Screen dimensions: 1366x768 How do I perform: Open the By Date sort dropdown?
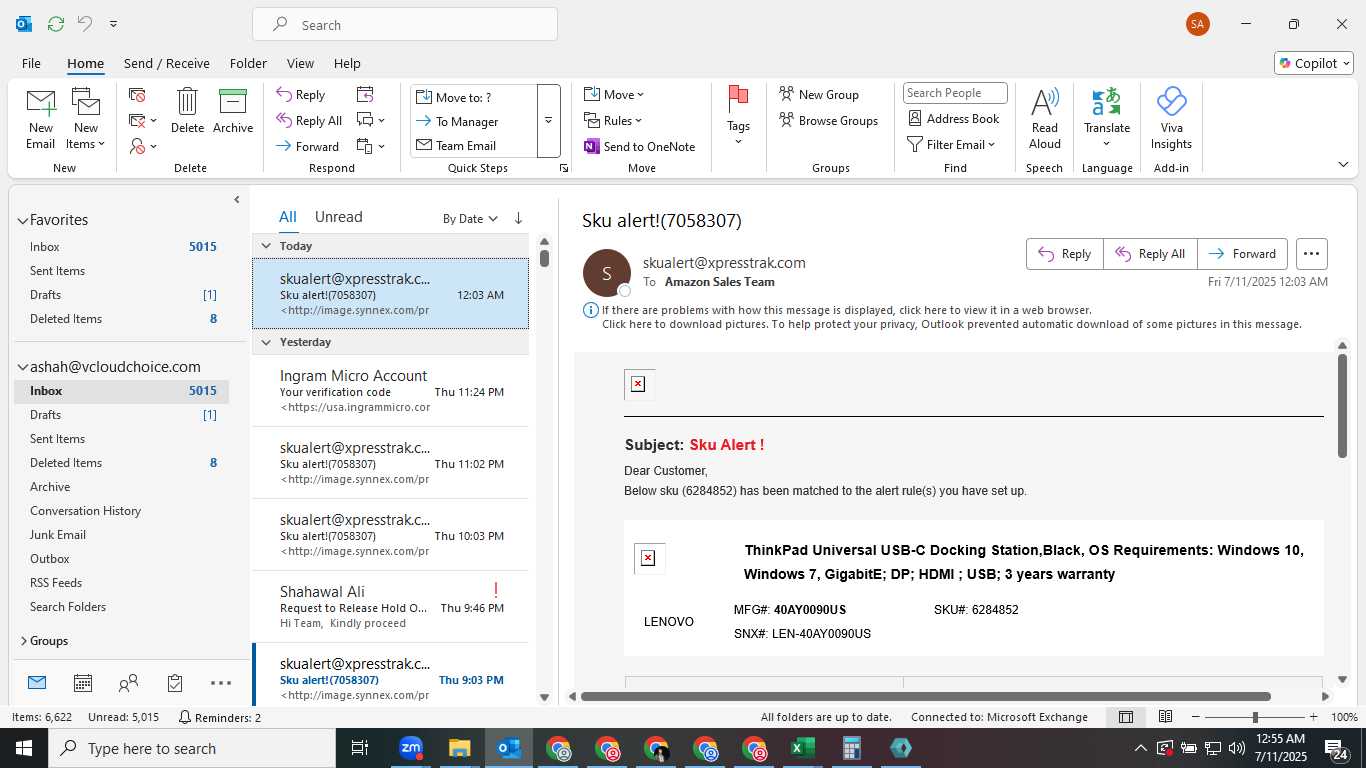470,218
